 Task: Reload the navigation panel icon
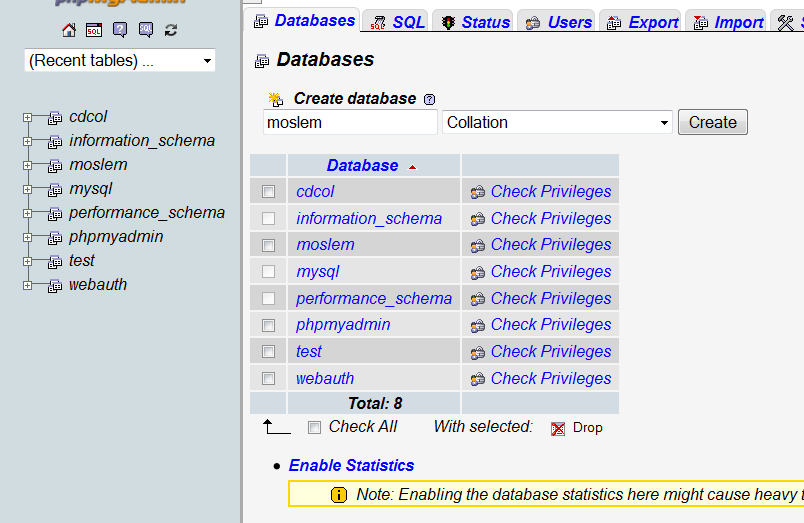[x=171, y=30]
